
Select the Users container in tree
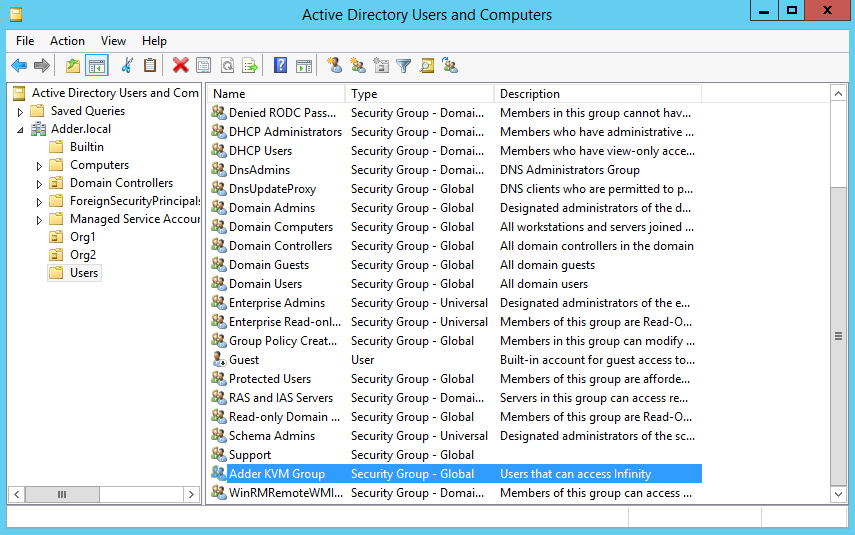point(84,273)
